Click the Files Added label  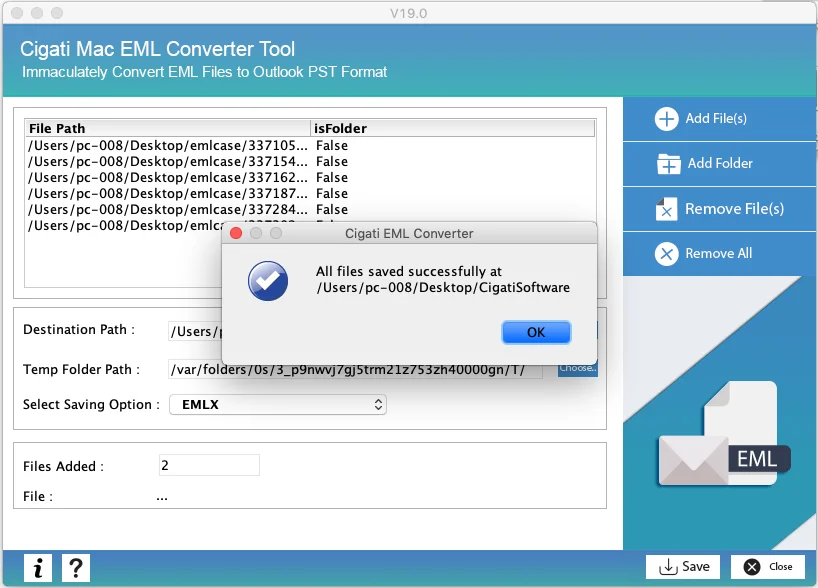(63, 466)
